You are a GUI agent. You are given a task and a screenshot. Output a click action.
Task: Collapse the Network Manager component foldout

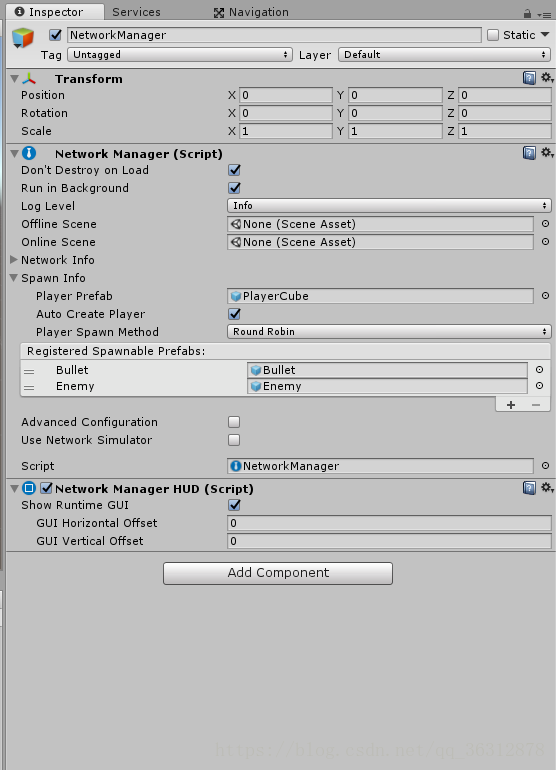(x=14, y=154)
